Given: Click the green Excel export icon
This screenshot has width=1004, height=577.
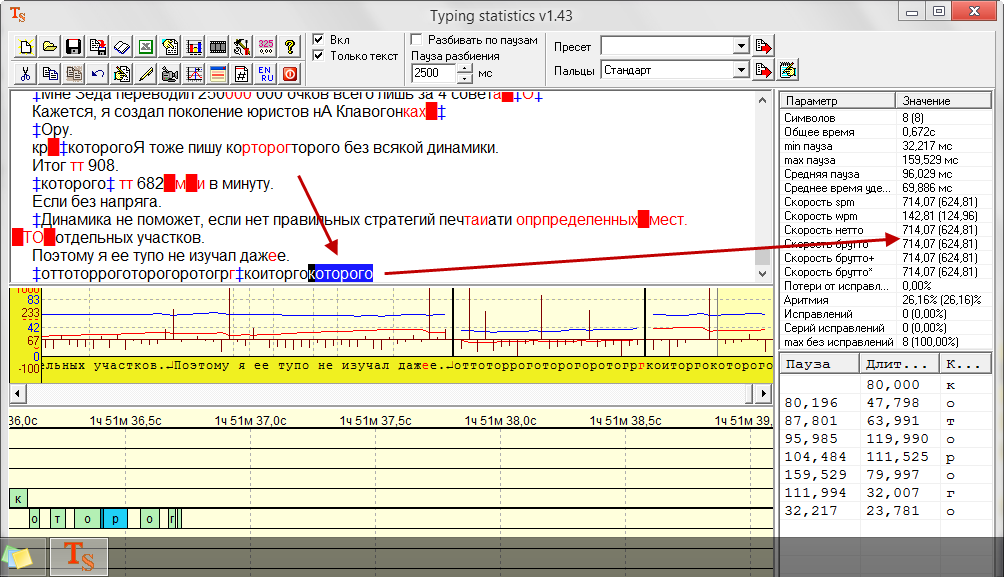Looking at the screenshot, I should (x=145, y=46).
